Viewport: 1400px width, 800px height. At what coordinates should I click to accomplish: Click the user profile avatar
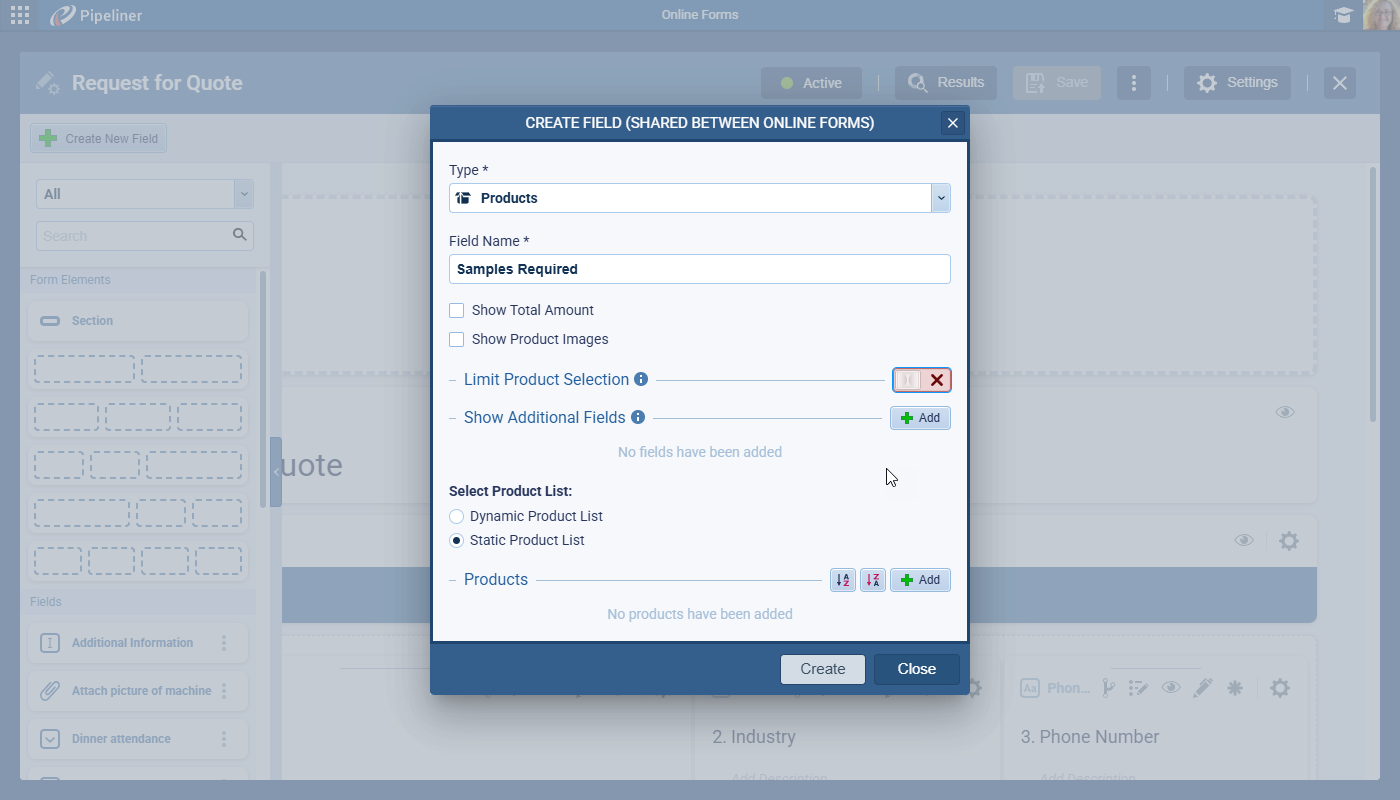[1380, 15]
